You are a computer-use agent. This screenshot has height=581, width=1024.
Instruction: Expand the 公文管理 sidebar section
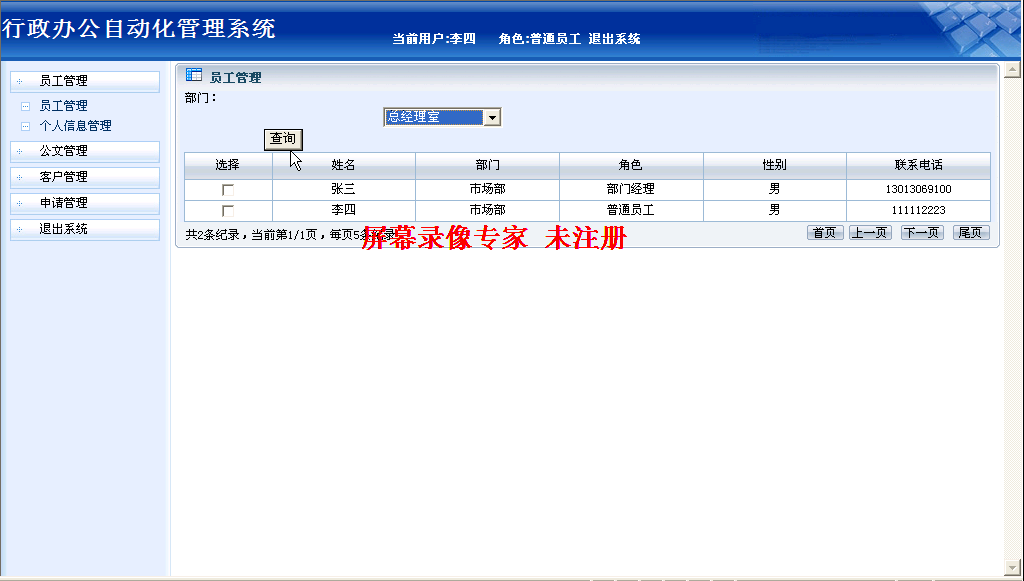coord(85,151)
